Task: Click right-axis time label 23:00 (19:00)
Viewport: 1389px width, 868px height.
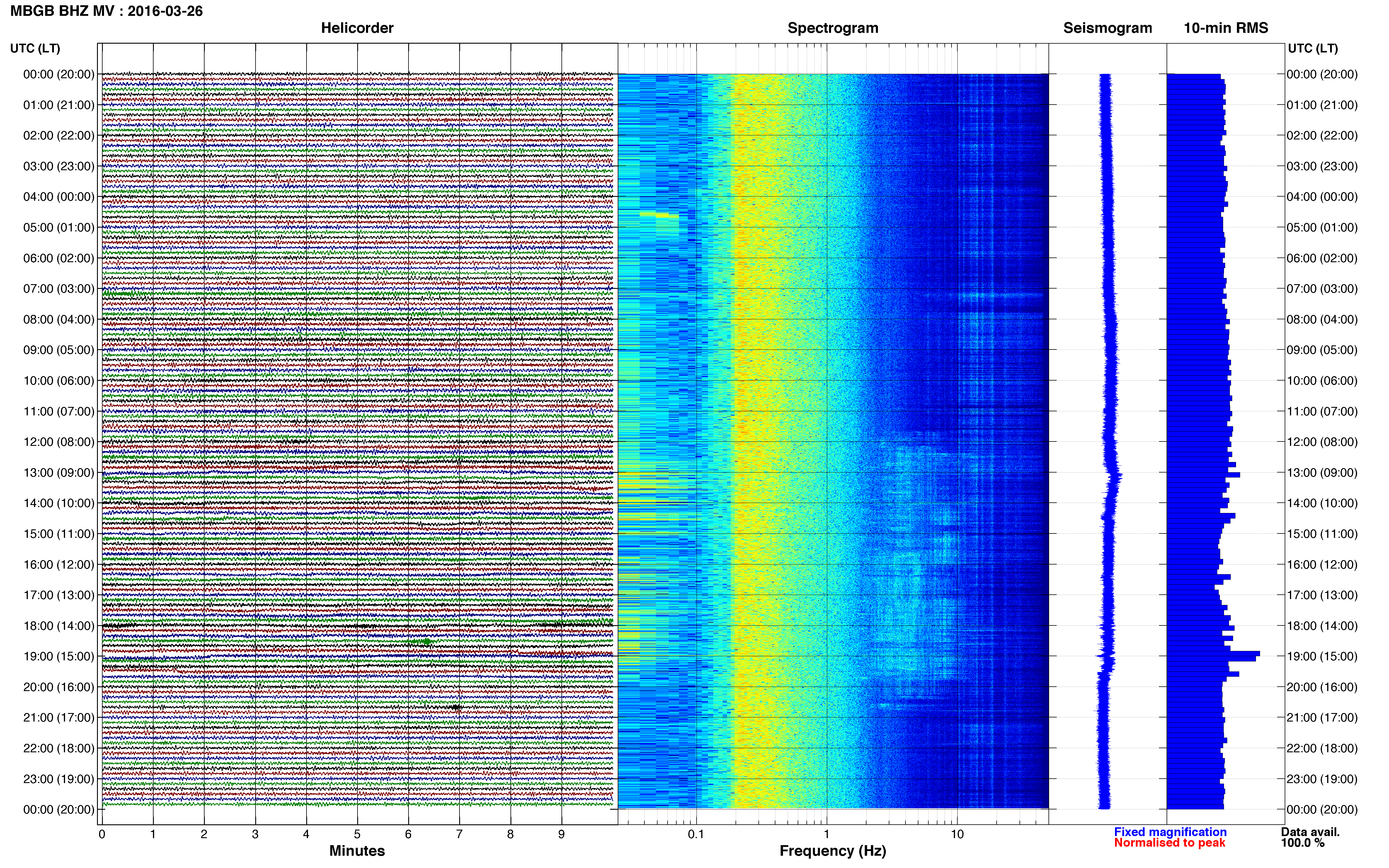Action: click(1322, 779)
